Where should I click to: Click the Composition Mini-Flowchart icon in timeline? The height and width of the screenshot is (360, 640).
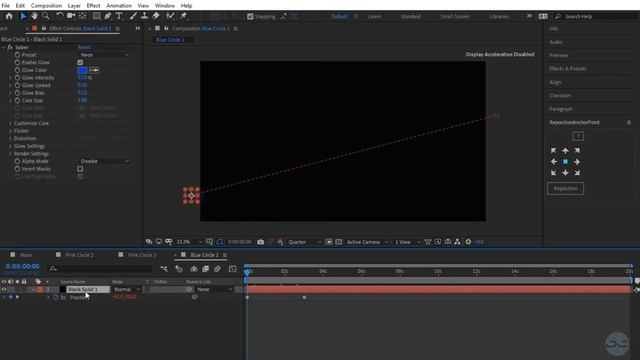click(164, 269)
